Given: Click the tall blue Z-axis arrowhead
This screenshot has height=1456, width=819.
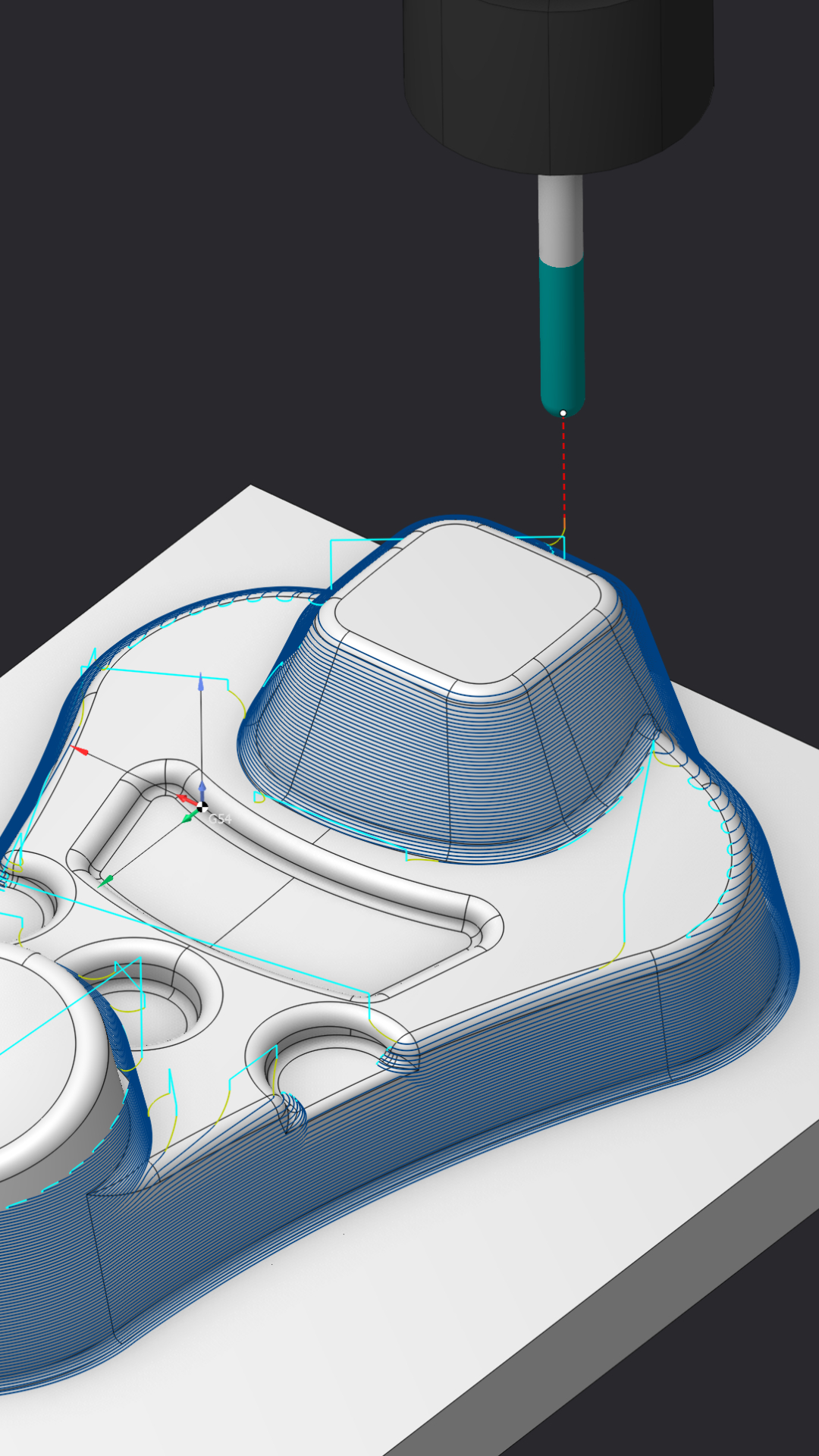Looking at the screenshot, I should 200,682.
